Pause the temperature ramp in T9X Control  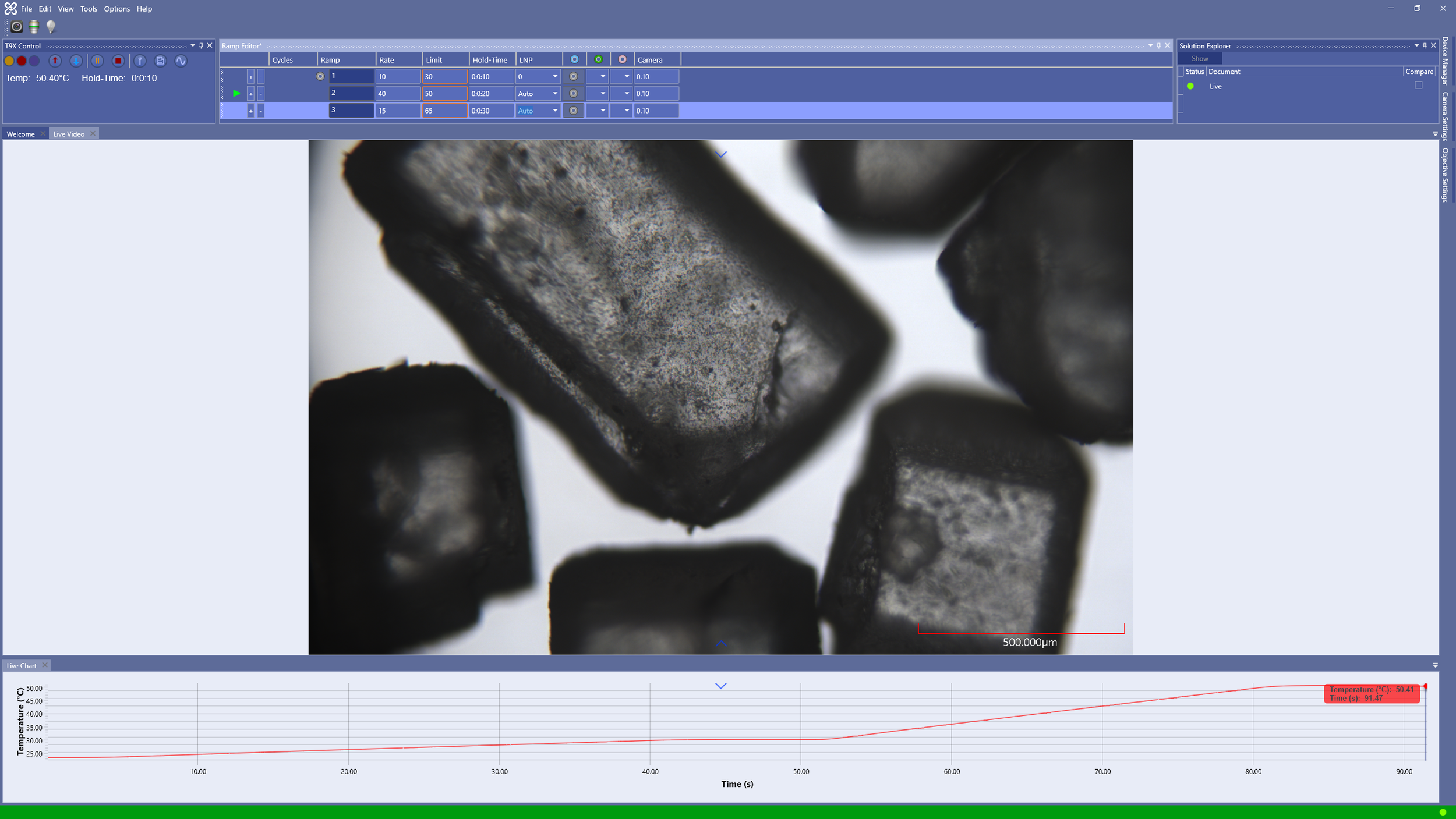98,61
